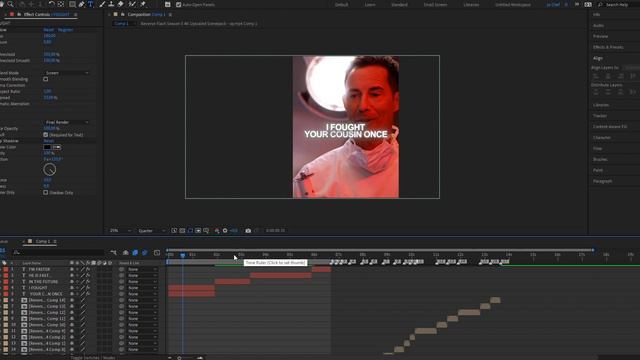Open the Final Render dropdown

67,122
